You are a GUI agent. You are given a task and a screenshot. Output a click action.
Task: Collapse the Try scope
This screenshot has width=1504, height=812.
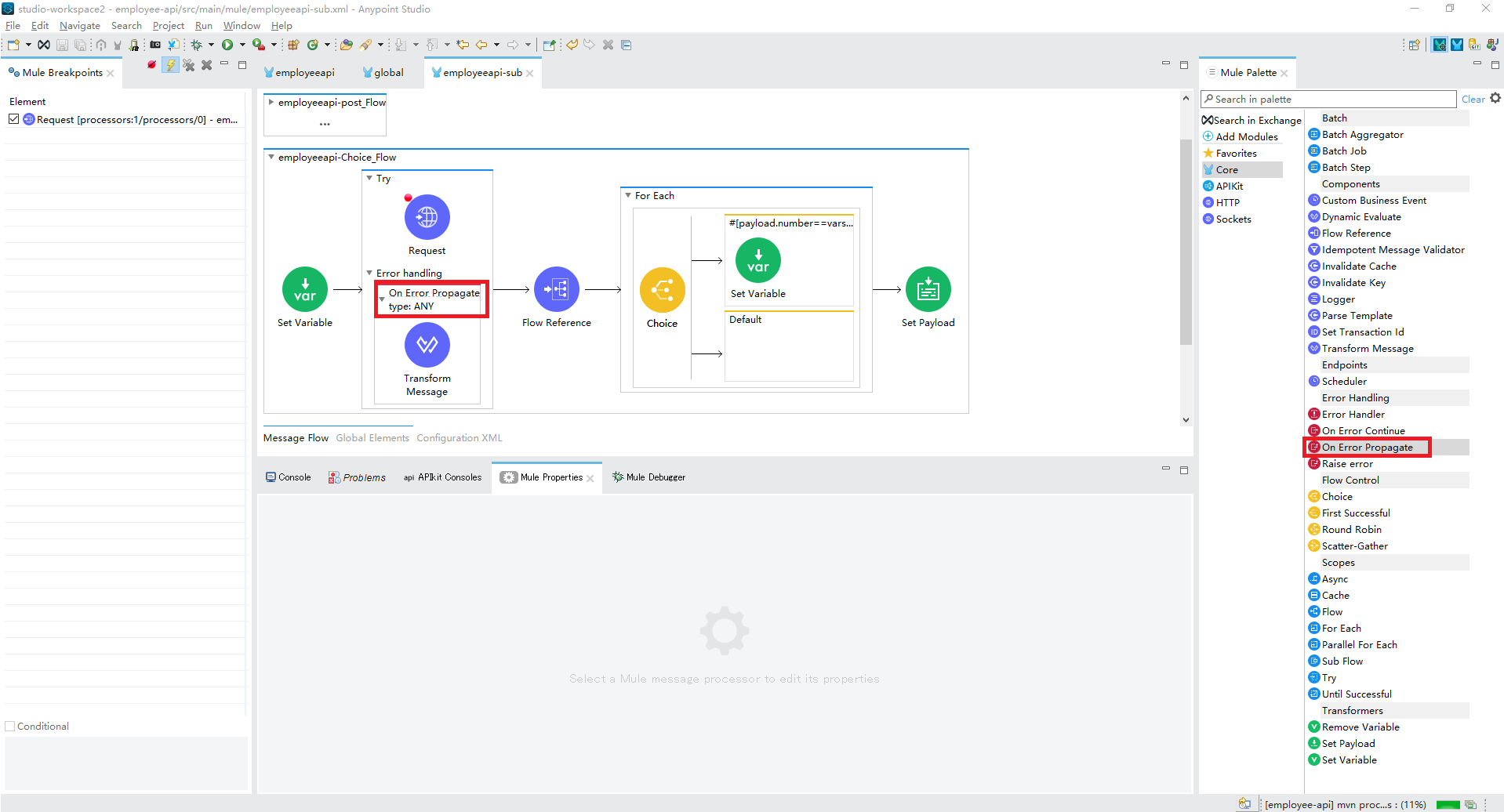click(x=369, y=178)
